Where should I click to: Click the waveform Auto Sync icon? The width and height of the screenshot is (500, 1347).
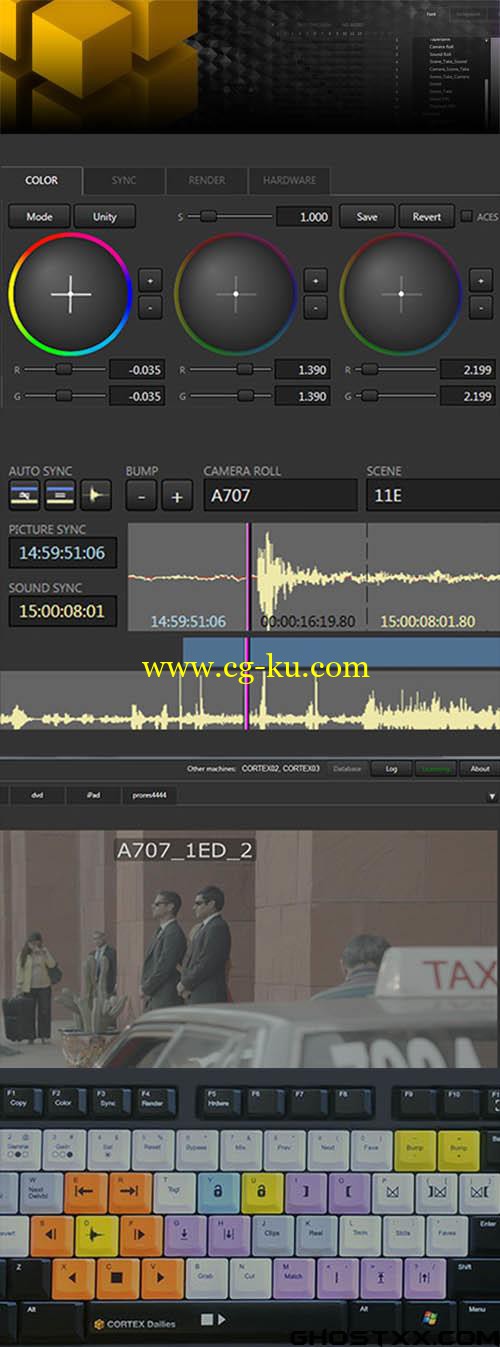coord(96,494)
